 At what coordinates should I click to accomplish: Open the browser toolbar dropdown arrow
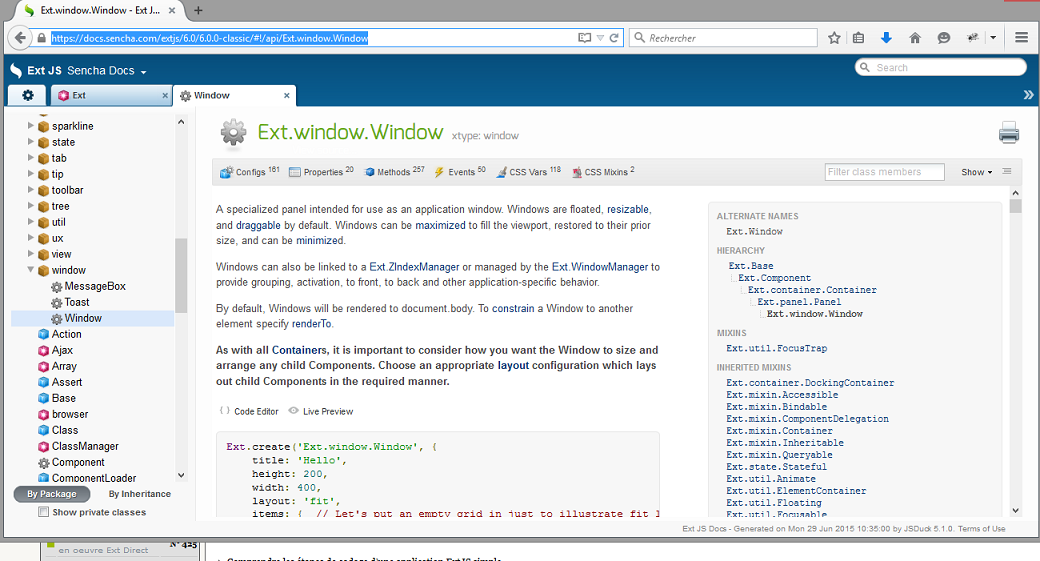(993, 38)
